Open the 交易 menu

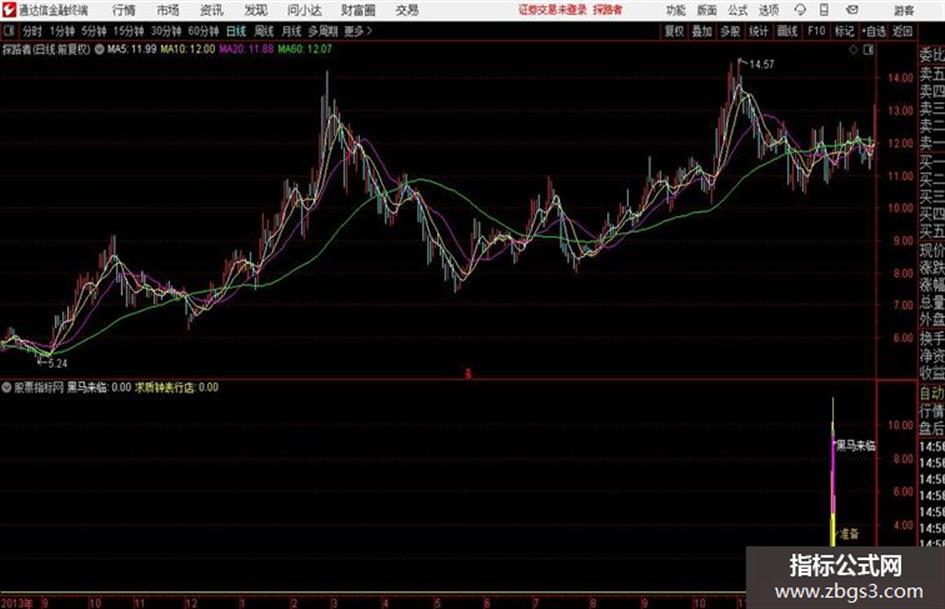click(x=407, y=10)
